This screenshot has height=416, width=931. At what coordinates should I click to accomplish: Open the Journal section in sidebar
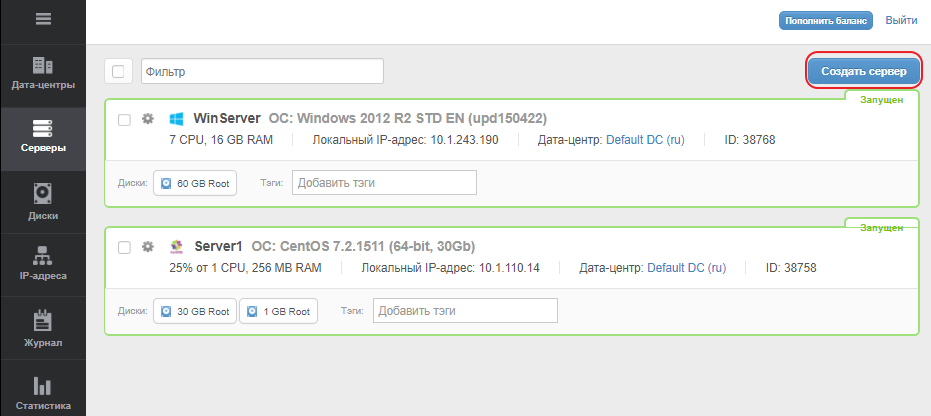[x=43, y=329]
